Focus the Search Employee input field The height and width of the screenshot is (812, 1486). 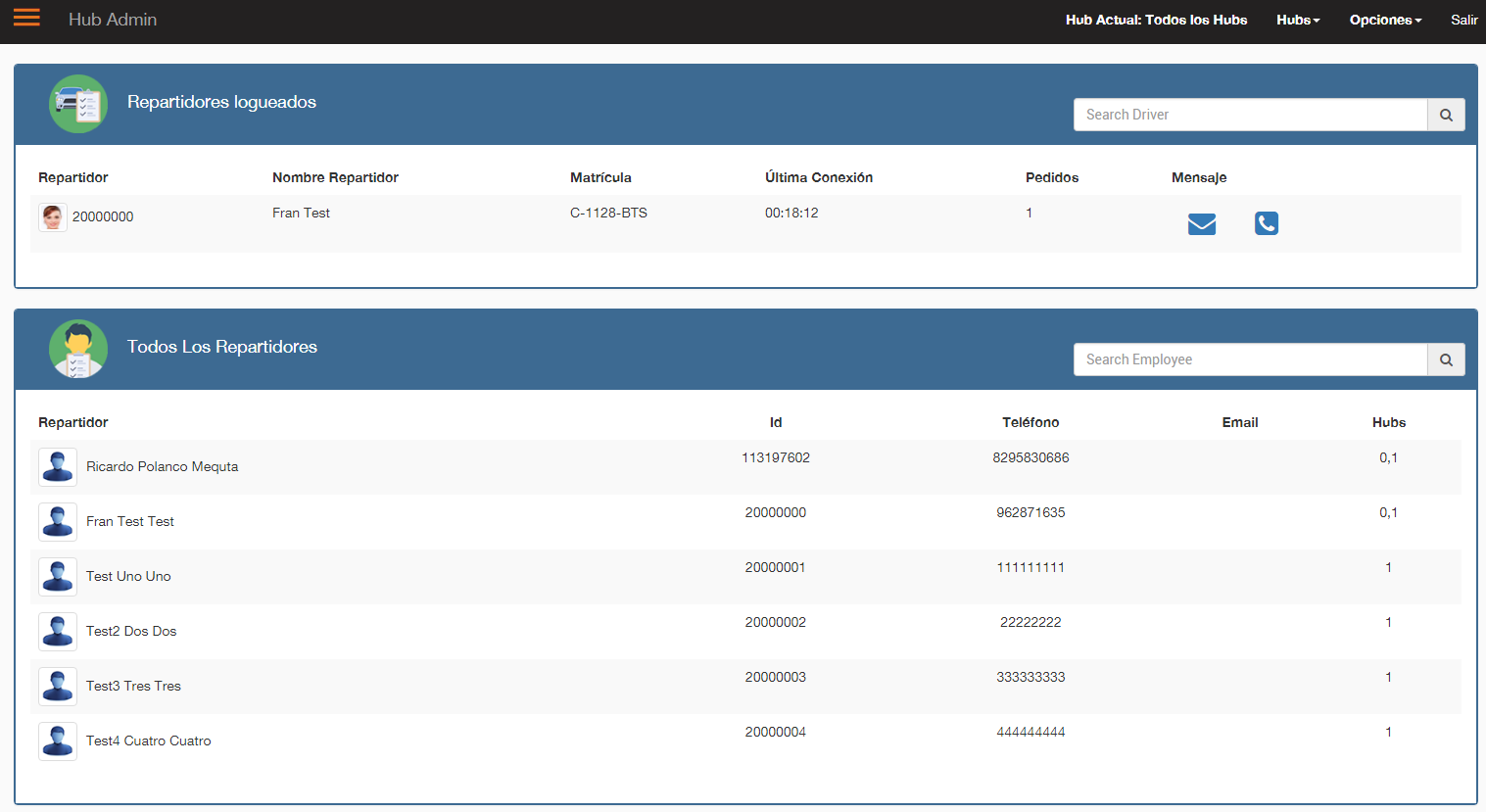point(1250,359)
